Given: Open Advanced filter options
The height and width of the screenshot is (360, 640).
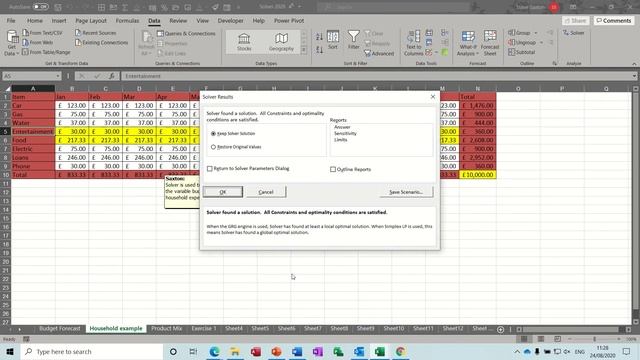Looking at the screenshot, I should pyautogui.click(x=379, y=53).
